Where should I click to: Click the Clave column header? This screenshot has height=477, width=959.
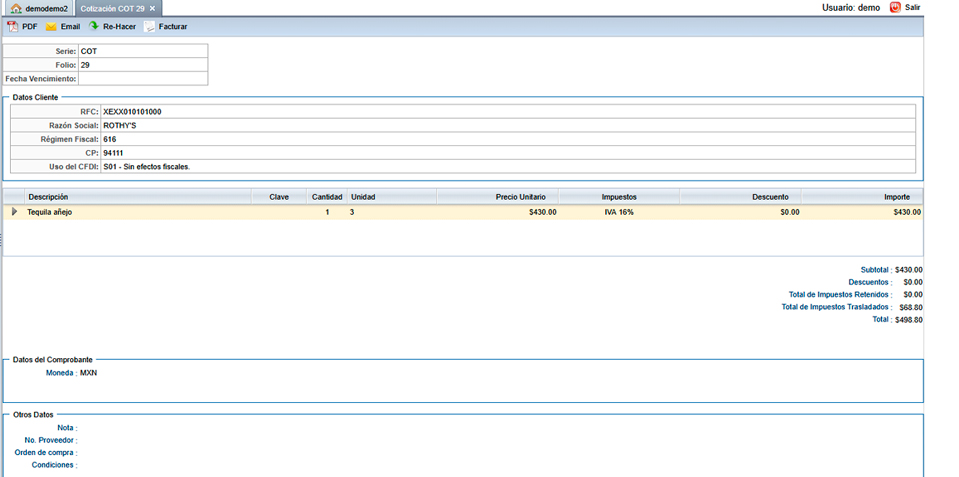pyautogui.click(x=279, y=197)
